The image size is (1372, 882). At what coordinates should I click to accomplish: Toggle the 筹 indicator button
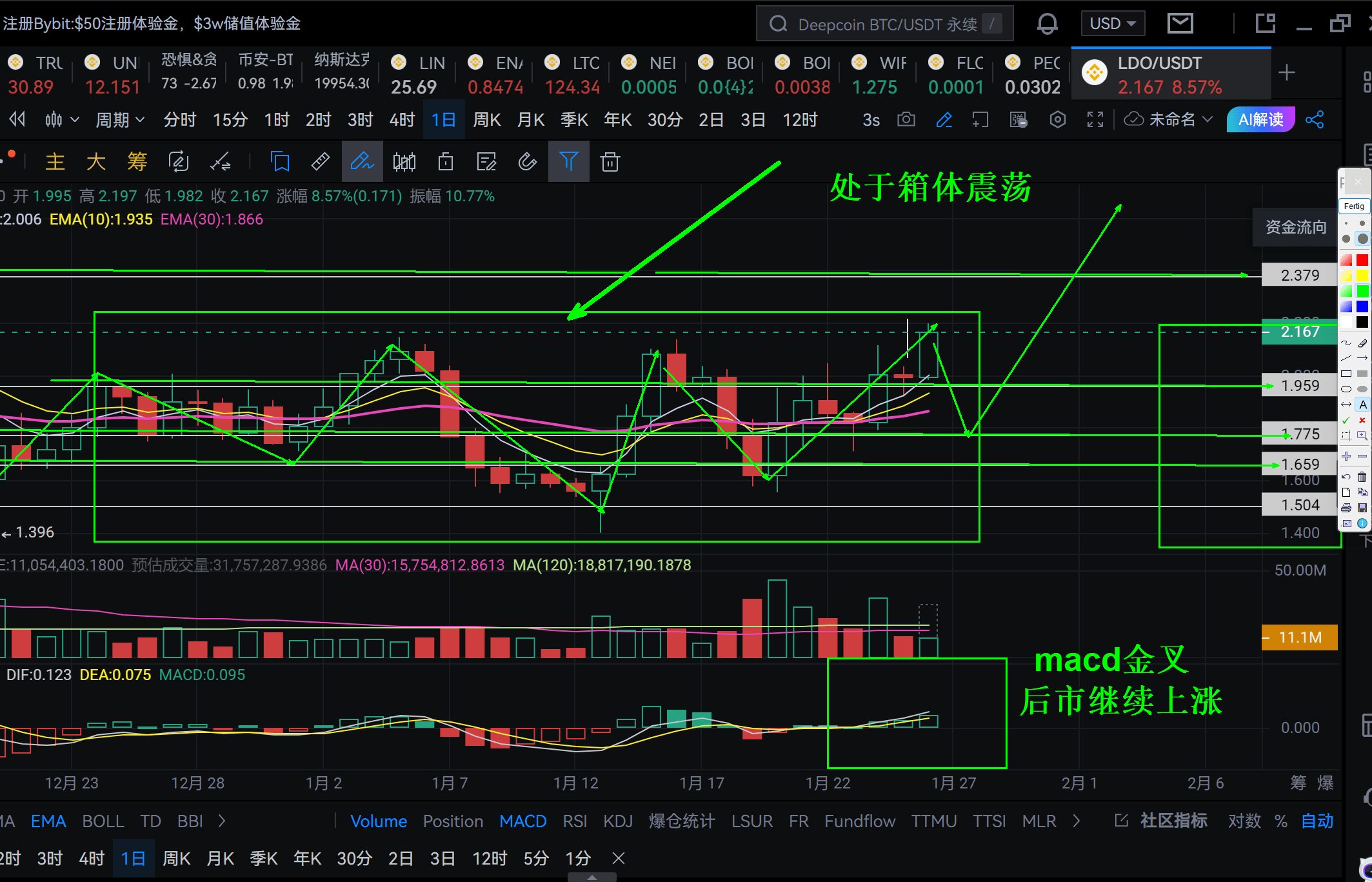(137, 161)
